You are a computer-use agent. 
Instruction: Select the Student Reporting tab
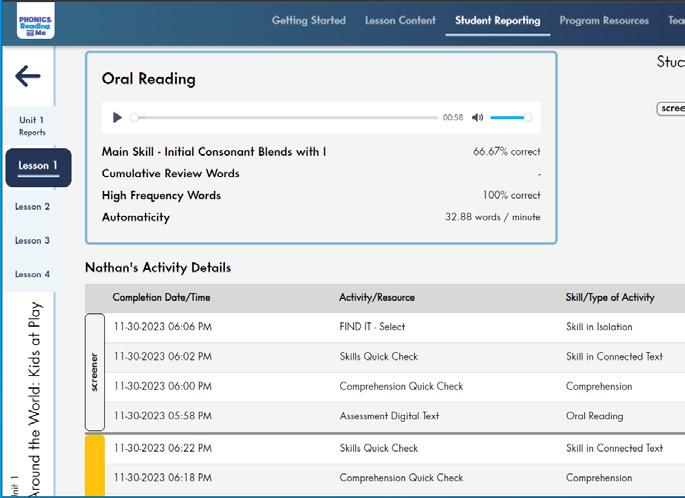tap(497, 20)
